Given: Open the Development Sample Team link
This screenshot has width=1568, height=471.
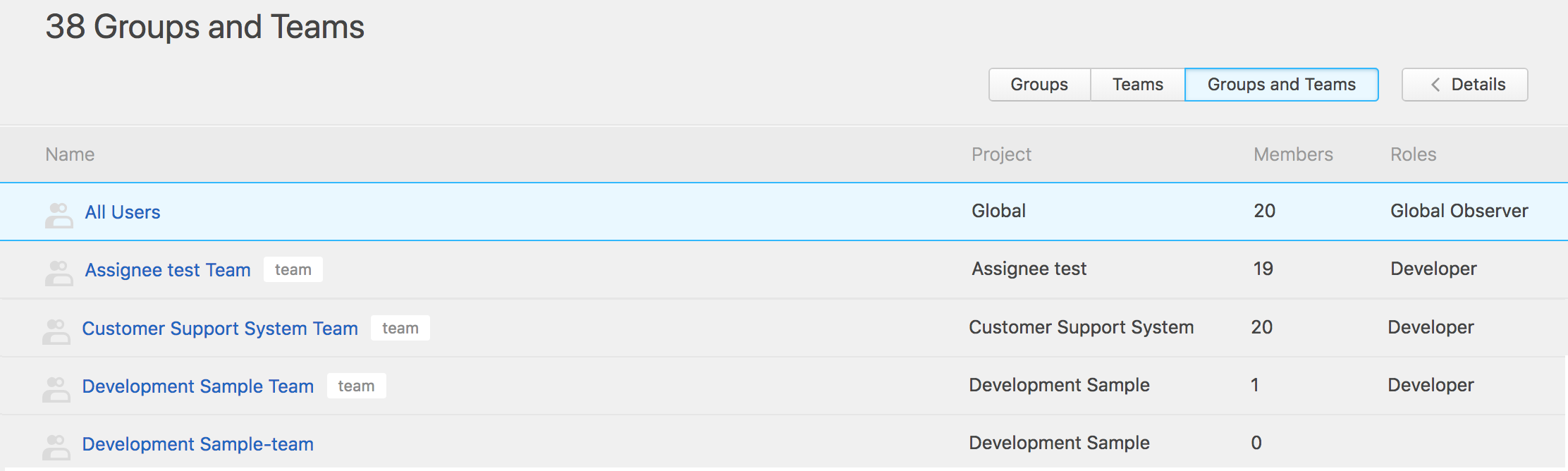Looking at the screenshot, I should (198, 386).
